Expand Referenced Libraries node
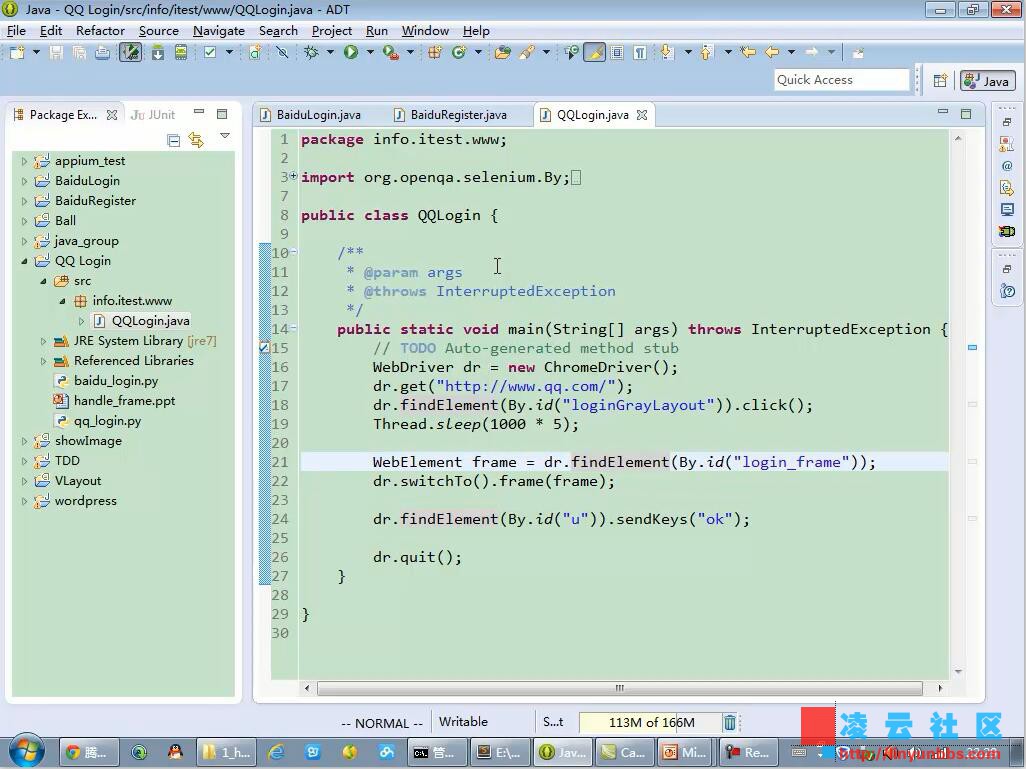Image resolution: width=1026 pixels, height=769 pixels. (43, 361)
